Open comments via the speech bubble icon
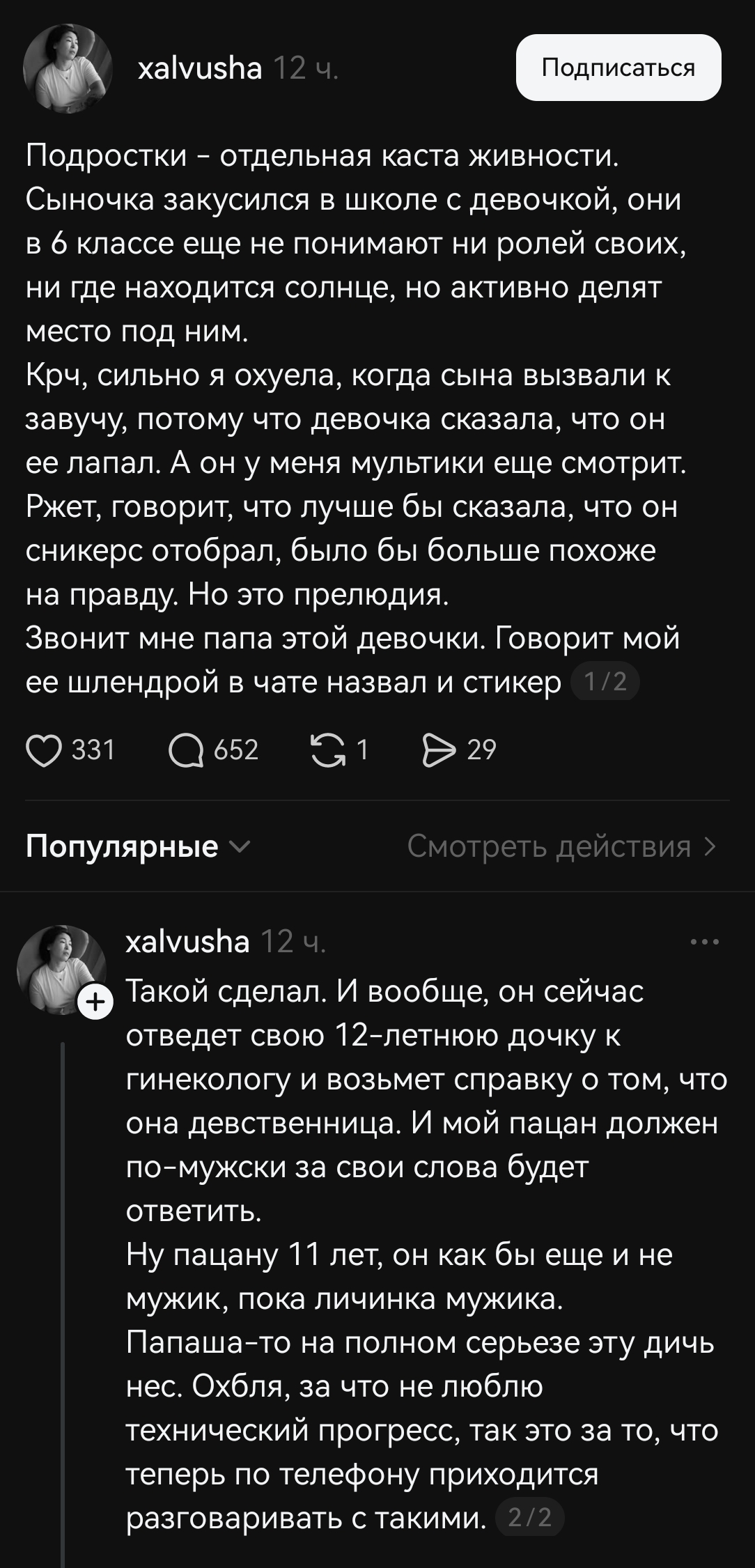The width and height of the screenshot is (755, 1568). click(186, 750)
